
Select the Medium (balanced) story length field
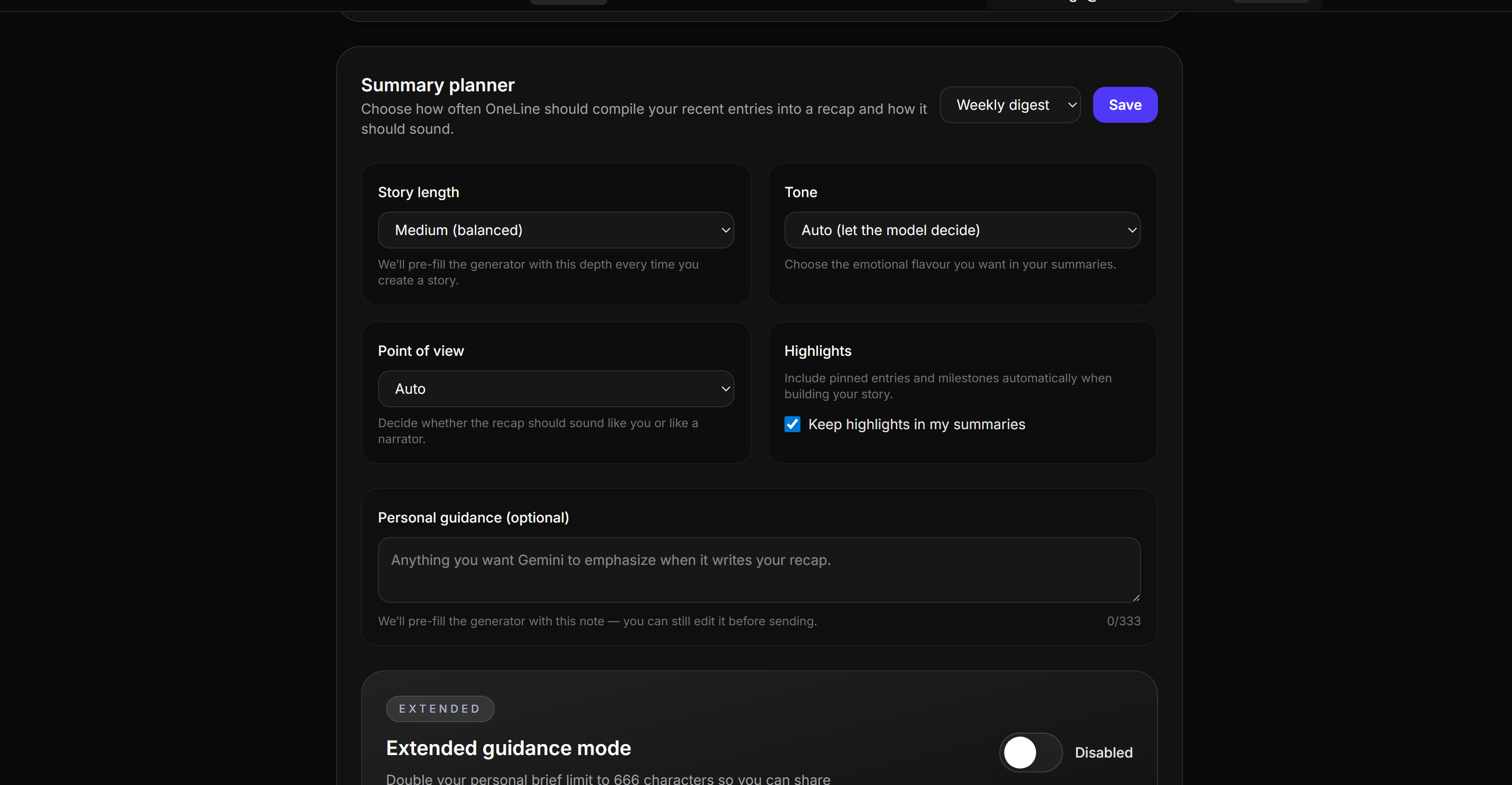click(x=555, y=230)
